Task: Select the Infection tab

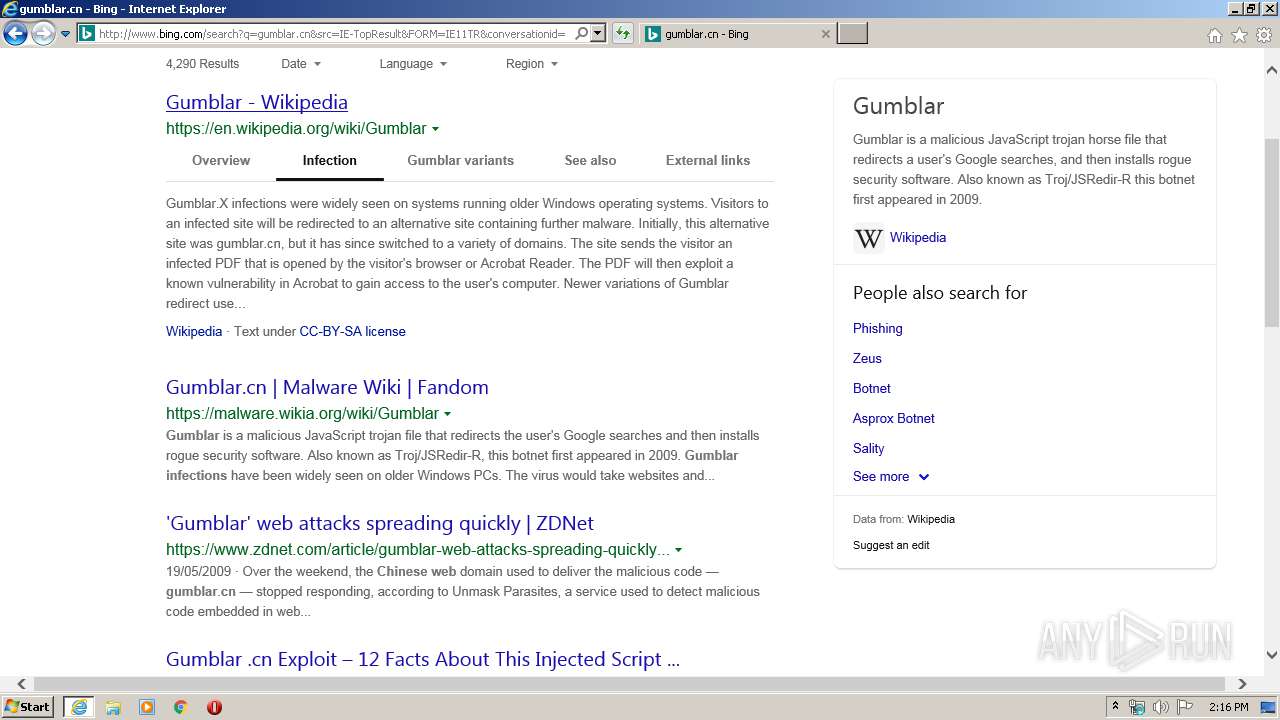Action: click(x=329, y=160)
